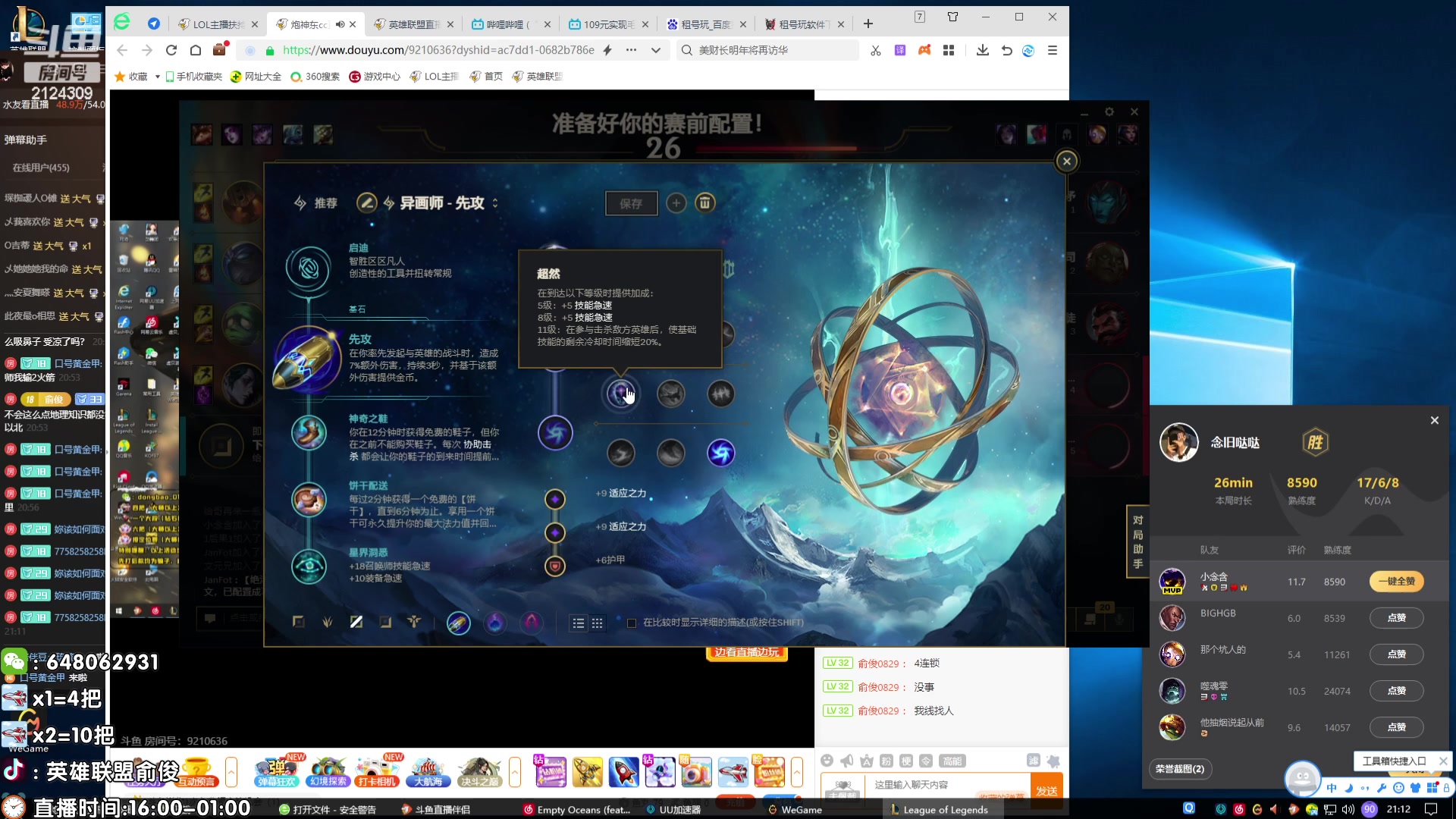1456x819 pixels.
Task: Expand the 异画师 - 先攻 rune page dropdown
Action: coord(495,203)
